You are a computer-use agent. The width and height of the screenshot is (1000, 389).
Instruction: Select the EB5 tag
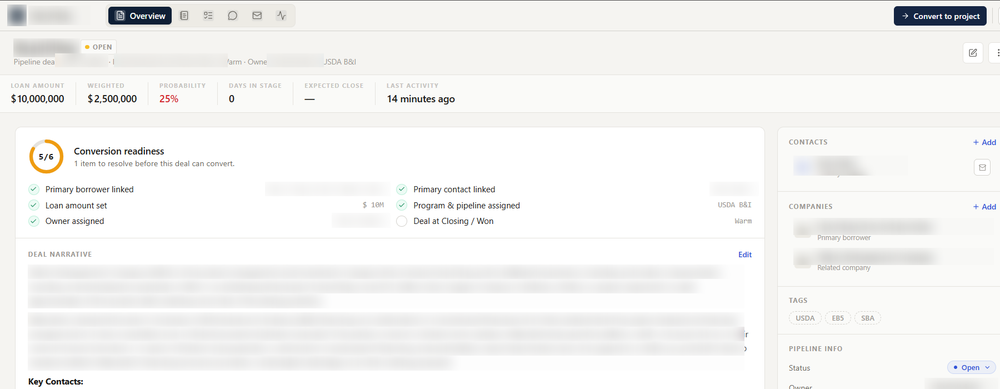click(837, 318)
